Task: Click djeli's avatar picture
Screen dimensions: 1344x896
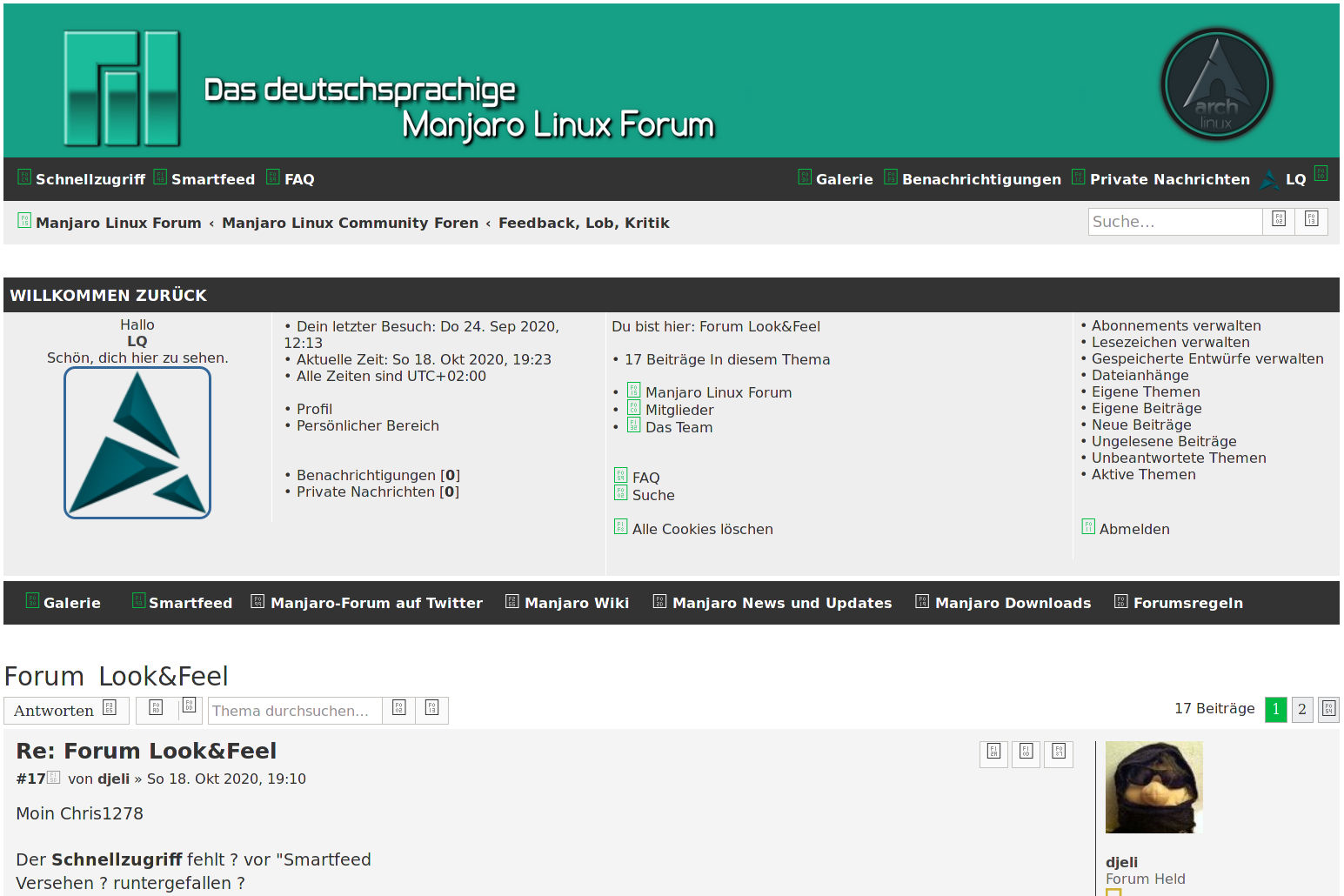Action: pyautogui.click(x=1153, y=787)
